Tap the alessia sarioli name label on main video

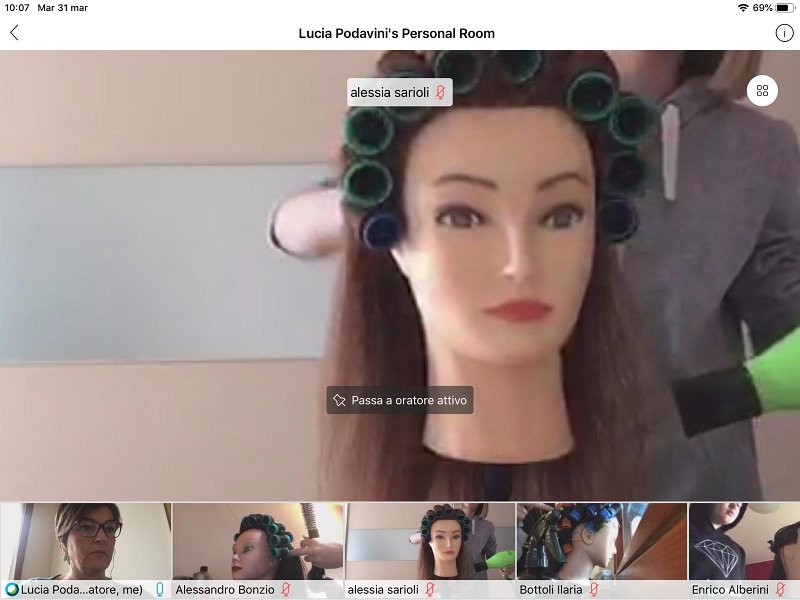pos(390,93)
